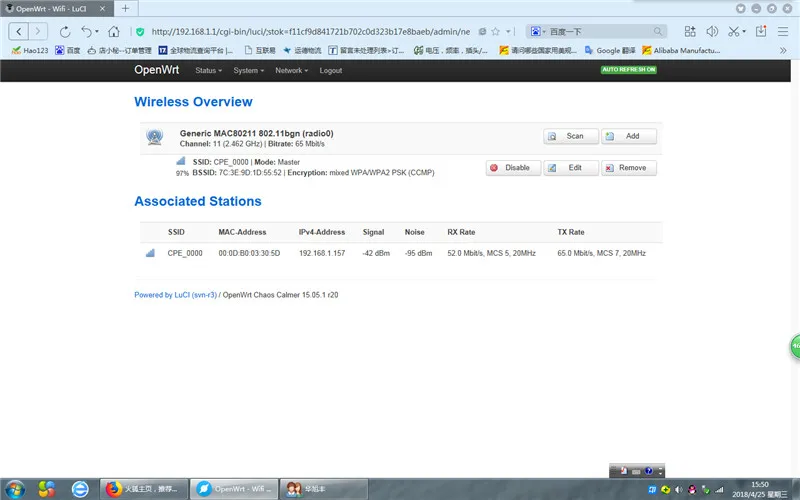The height and width of the screenshot is (500, 800).
Task: Open Alibaba Manufactu... bookmark
Action: coord(681,50)
